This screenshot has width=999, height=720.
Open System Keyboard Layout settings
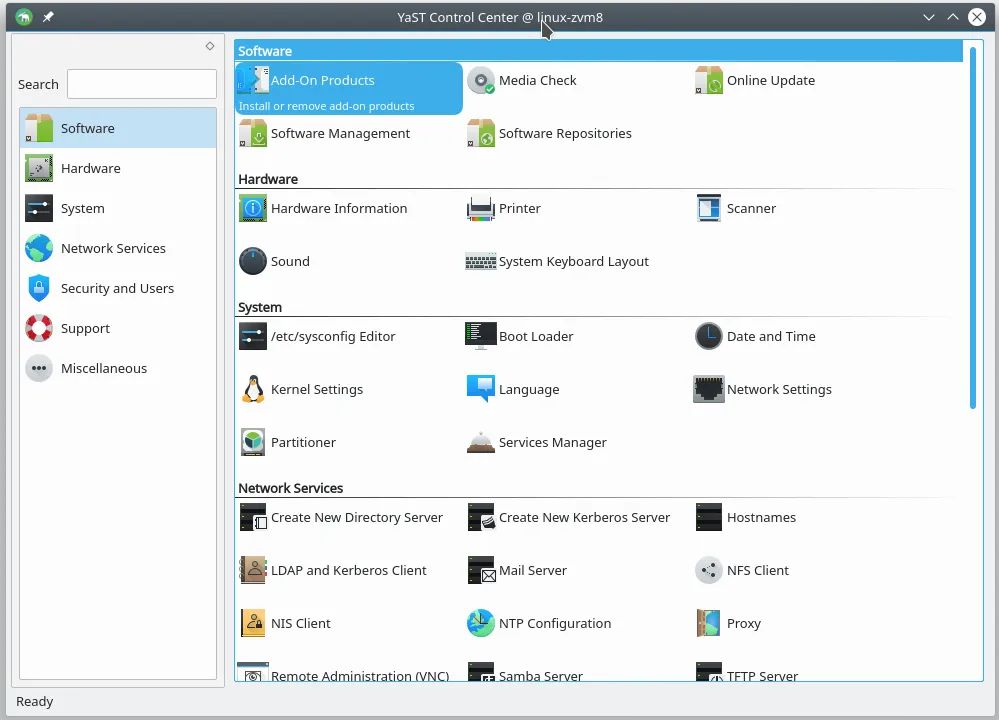click(572, 261)
